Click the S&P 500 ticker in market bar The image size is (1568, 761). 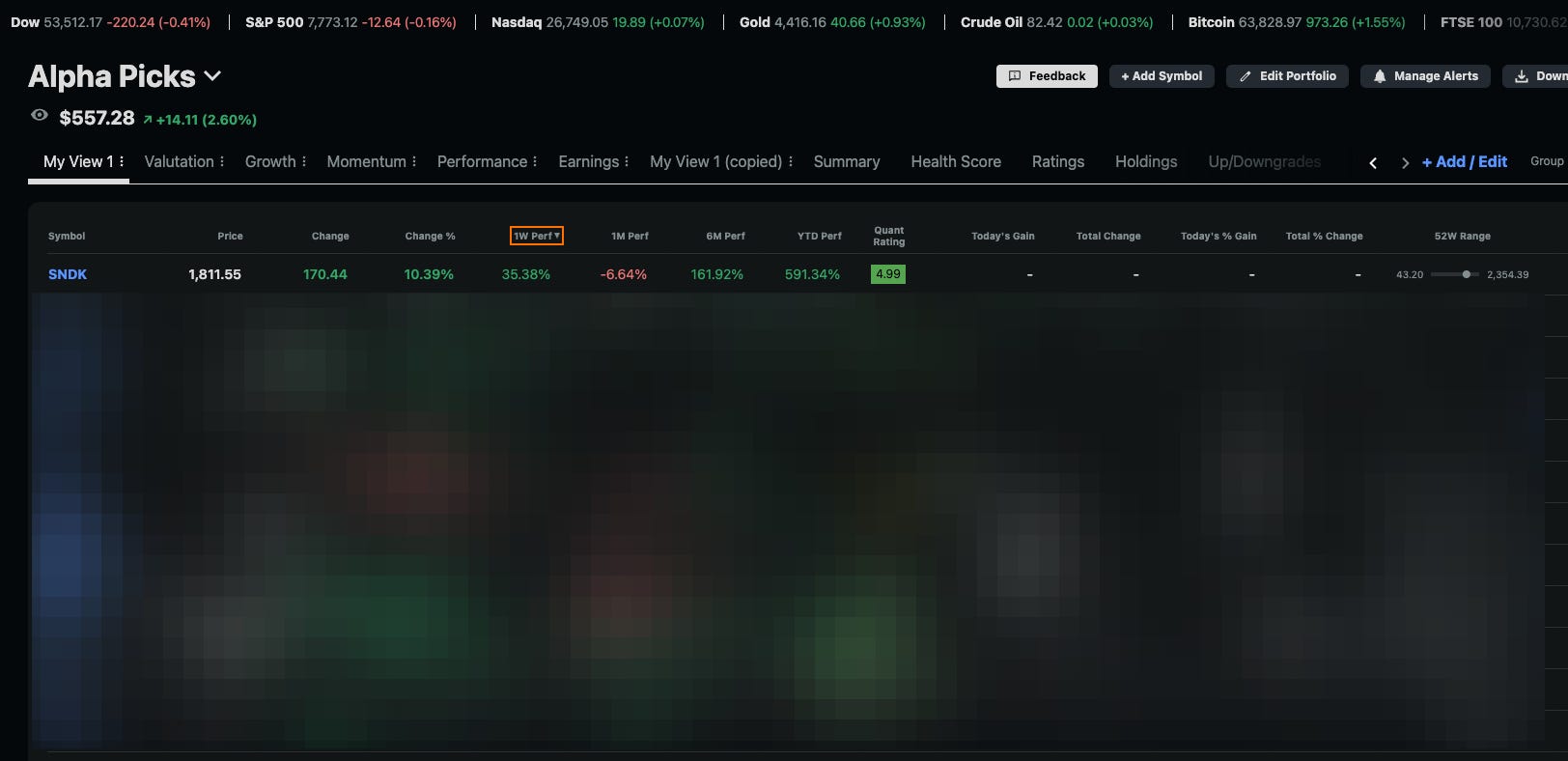351,22
